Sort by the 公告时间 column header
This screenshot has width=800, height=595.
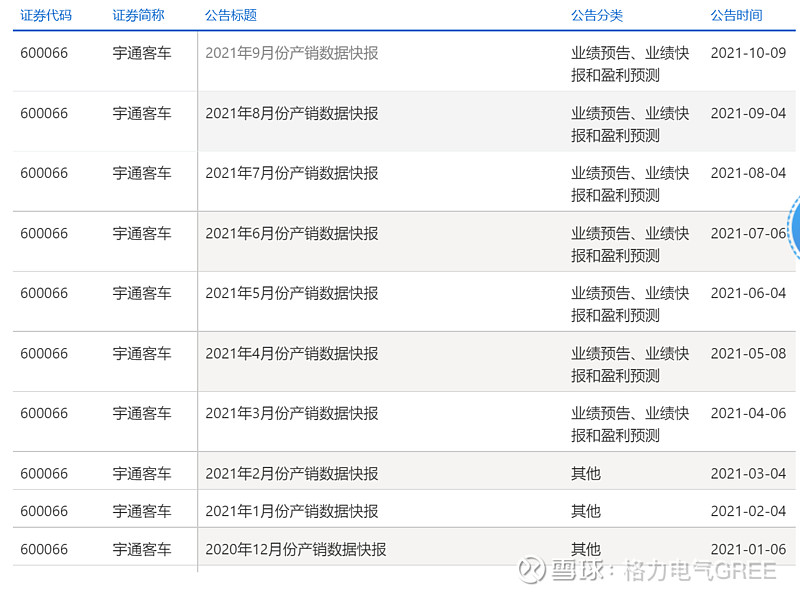pos(733,16)
